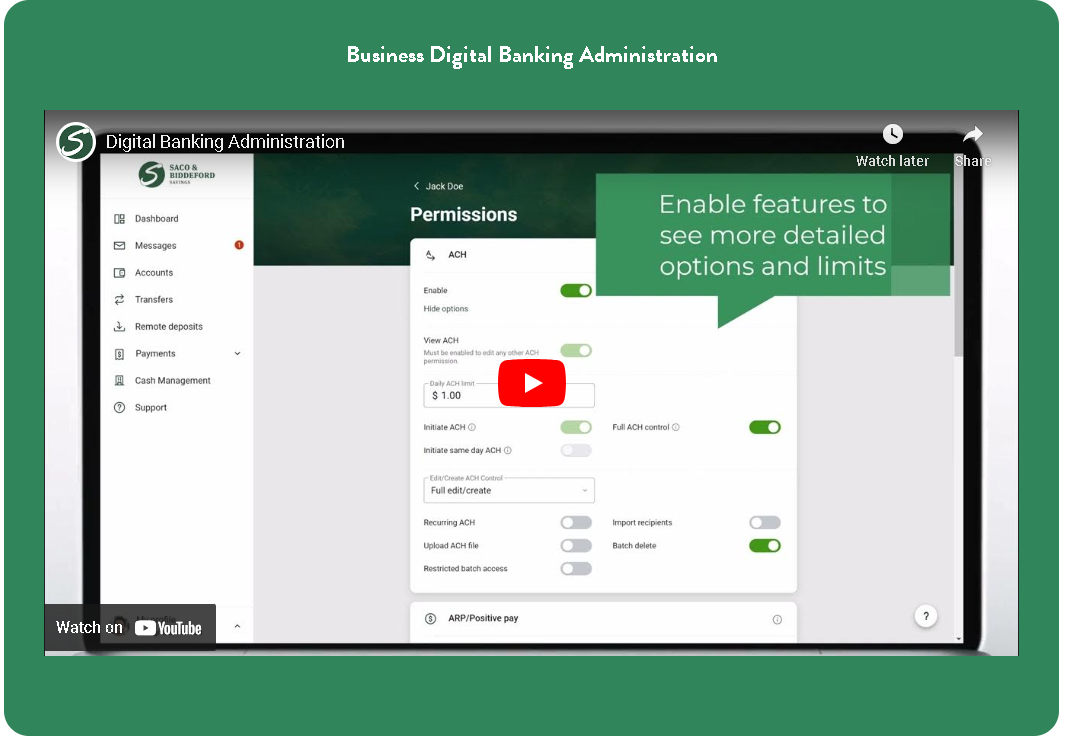This screenshot has width=1066, height=736.
Task: Toggle Full ACH control switch
Action: [765, 427]
